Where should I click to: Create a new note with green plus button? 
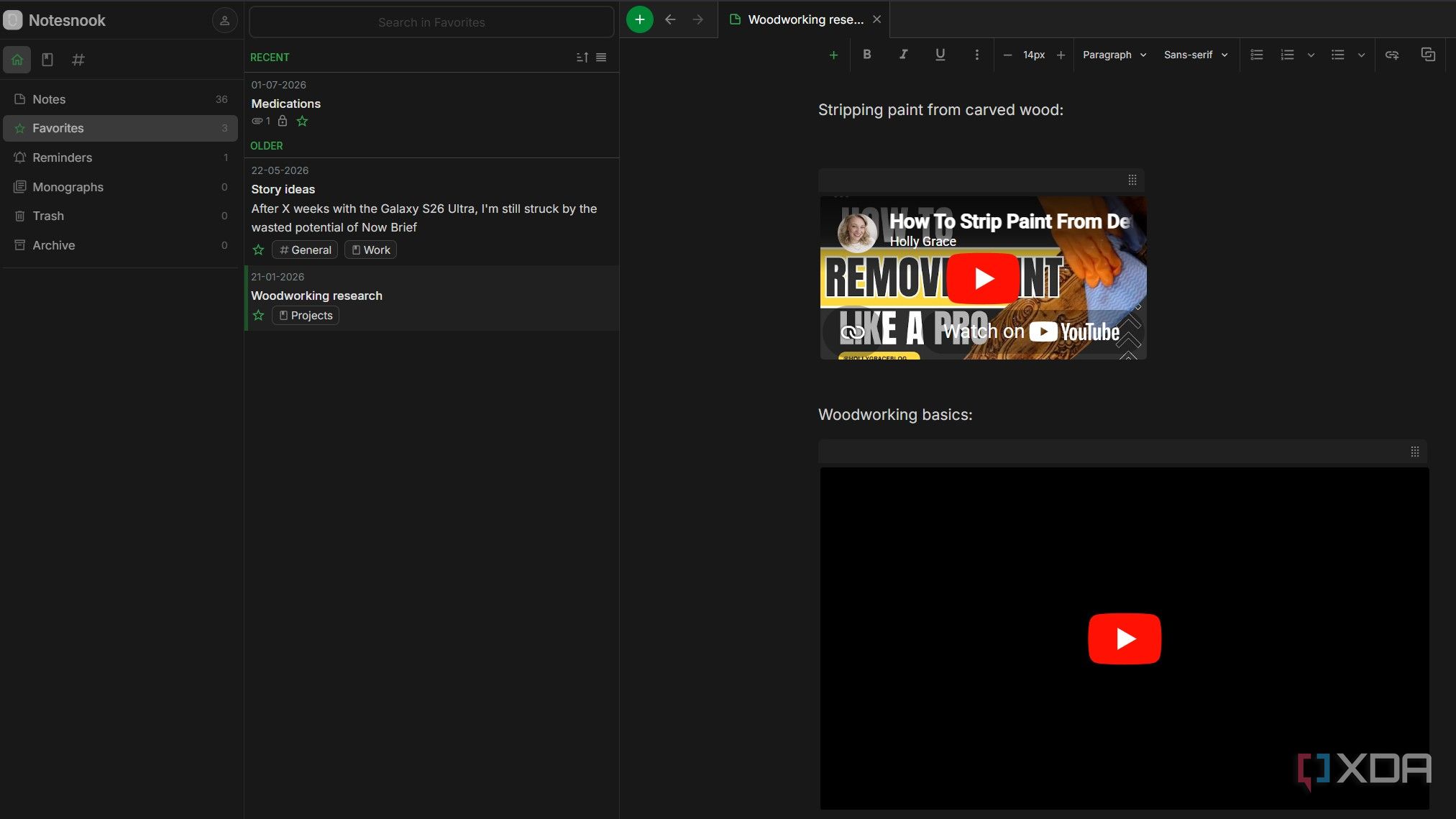pos(639,19)
